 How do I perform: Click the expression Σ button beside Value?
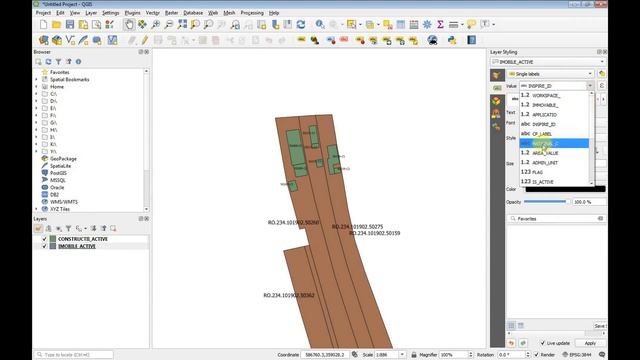[602, 86]
